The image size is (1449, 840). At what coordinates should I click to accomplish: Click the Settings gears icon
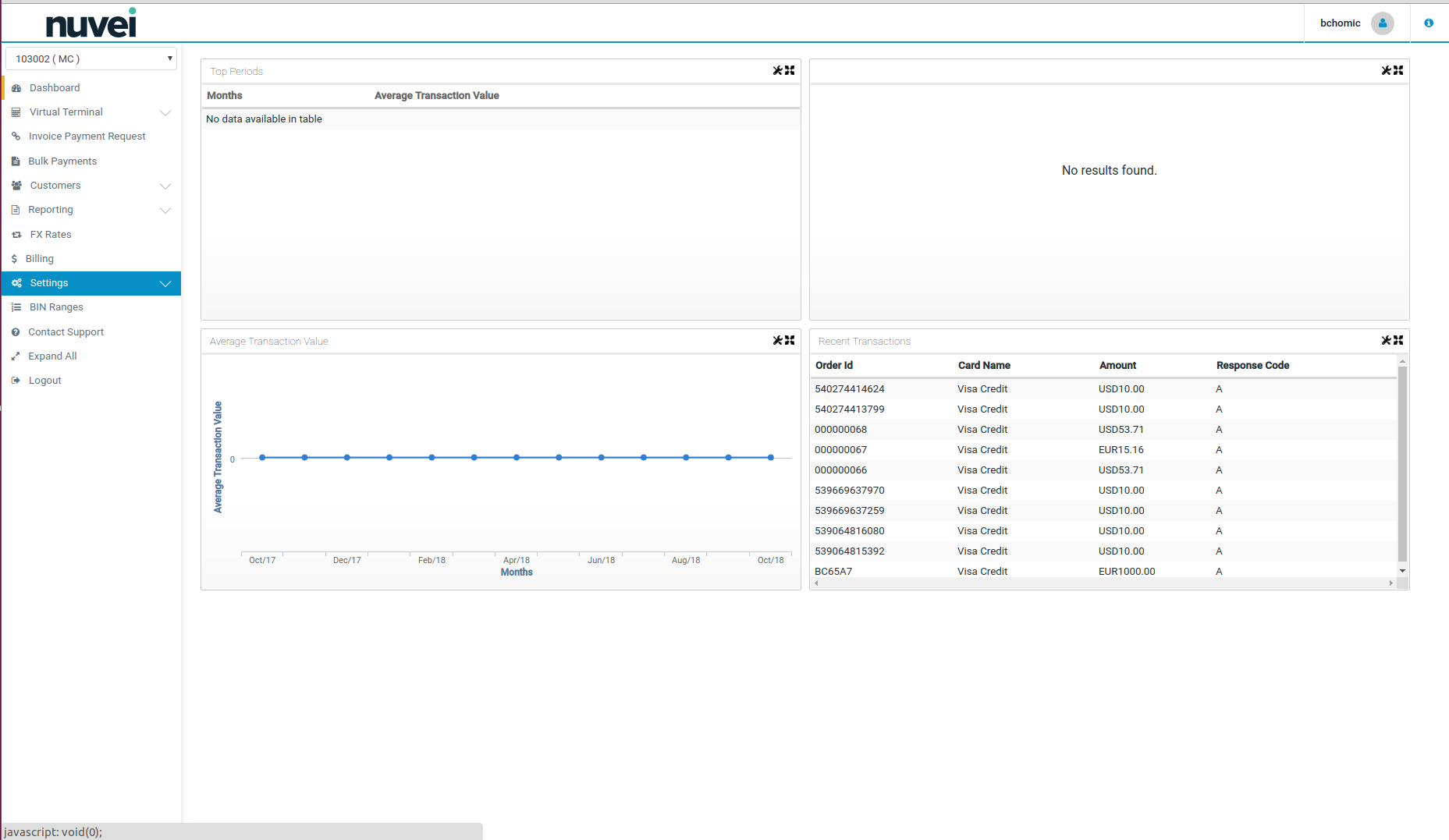pyautogui.click(x=16, y=283)
